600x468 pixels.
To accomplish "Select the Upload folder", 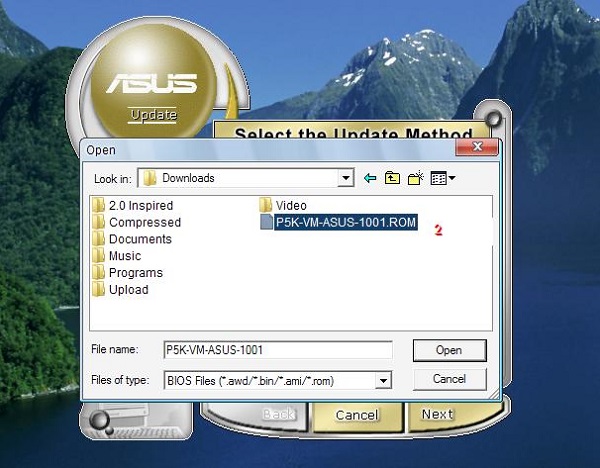I will pyautogui.click(x=120, y=290).
